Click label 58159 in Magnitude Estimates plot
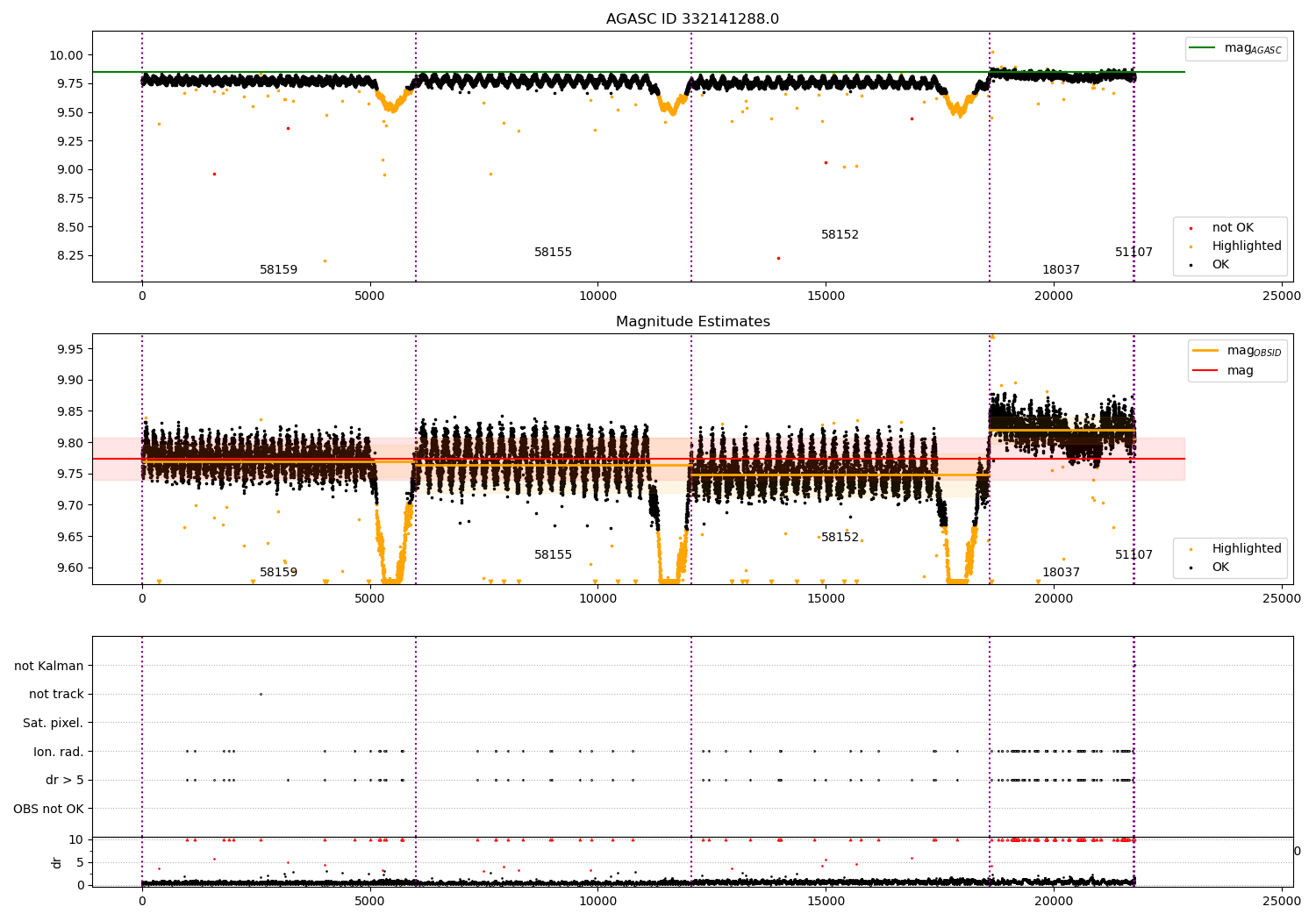The image size is (1316, 921). (278, 573)
